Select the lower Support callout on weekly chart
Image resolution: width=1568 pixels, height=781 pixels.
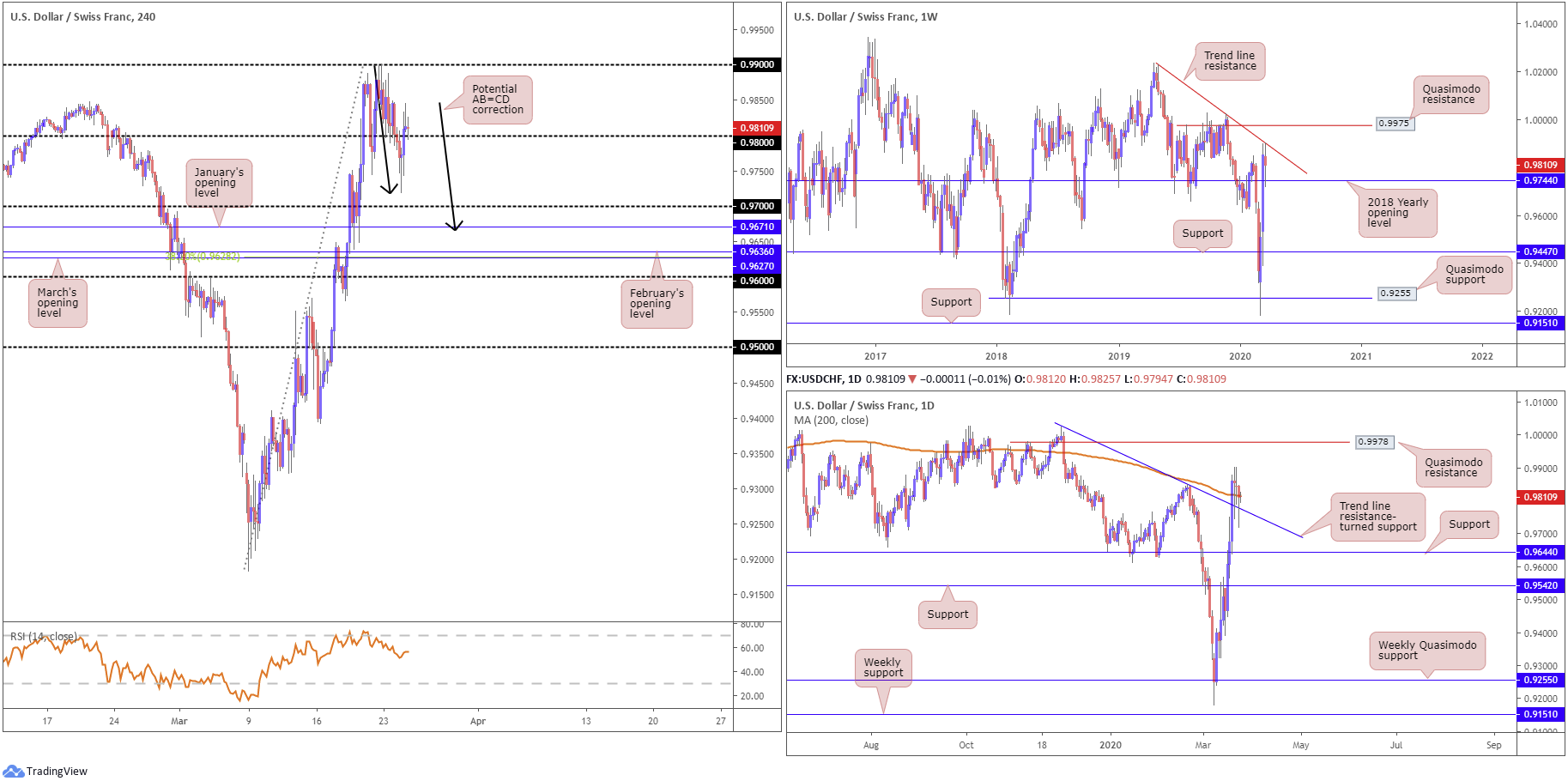[951, 302]
